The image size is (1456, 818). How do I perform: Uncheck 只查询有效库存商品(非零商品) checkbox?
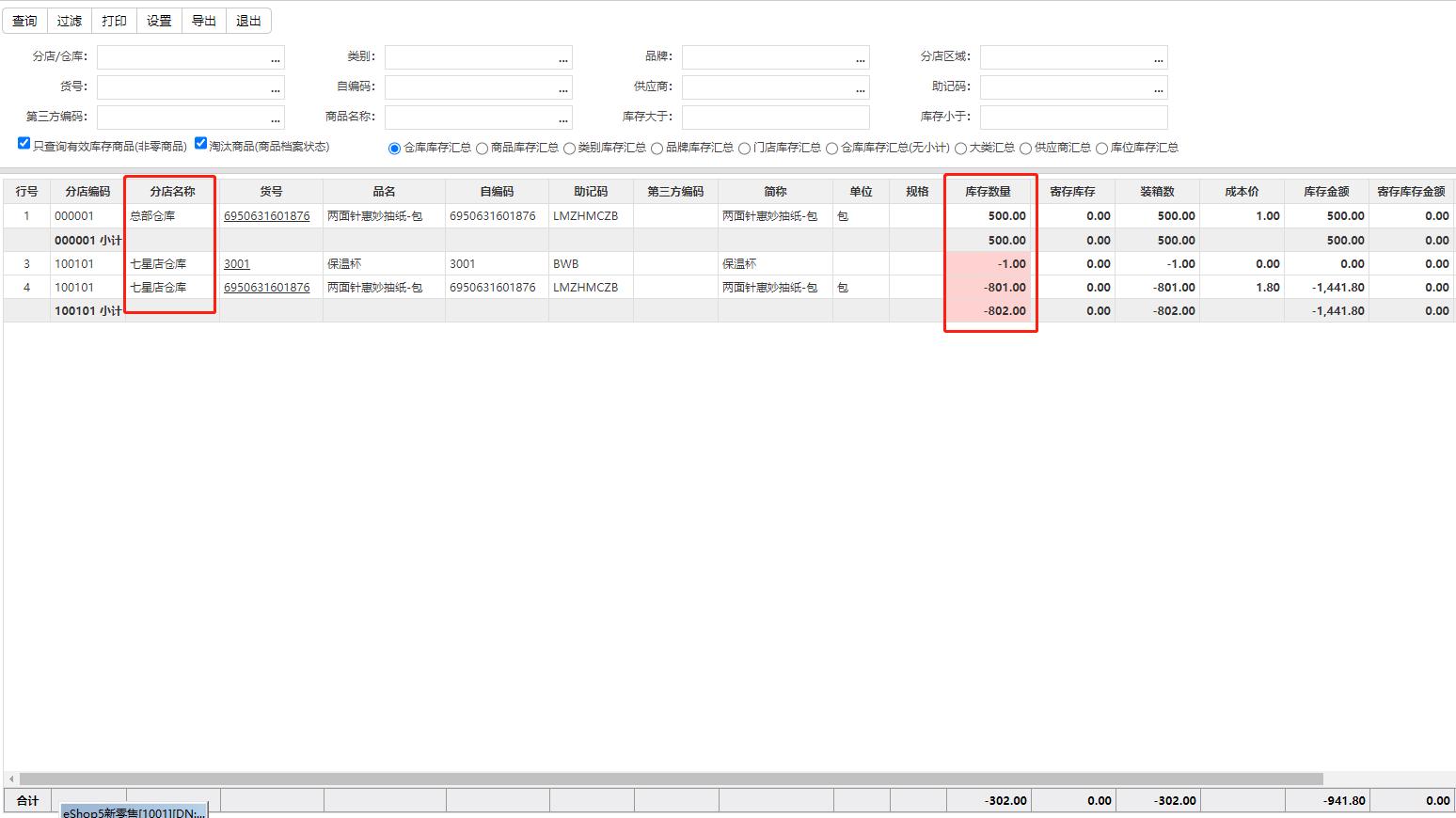click(x=23, y=142)
